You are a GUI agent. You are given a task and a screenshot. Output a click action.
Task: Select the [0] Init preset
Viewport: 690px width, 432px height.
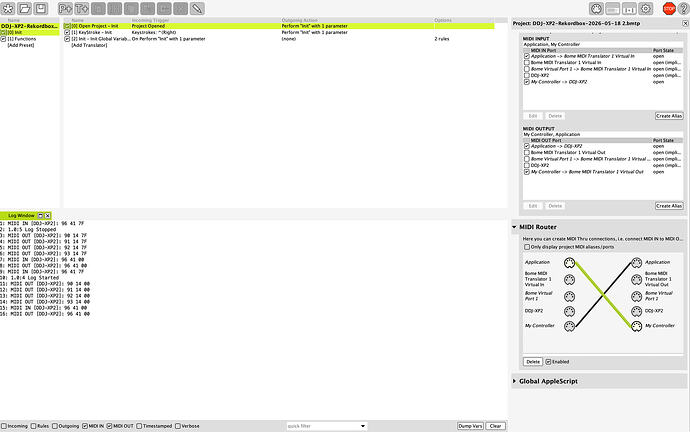pyautogui.click(x=29, y=33)
